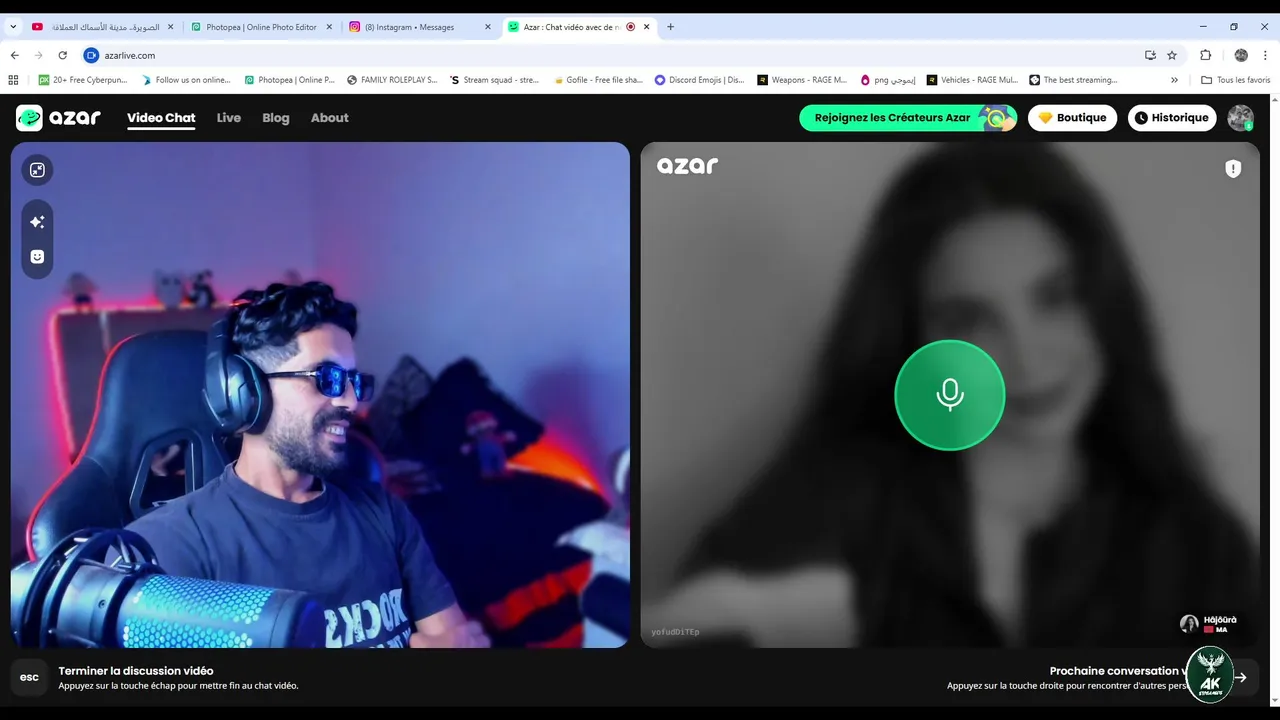Click Rejoignez les Créateurs Azar banner
This screenshot has width=1280, height=720.
click(908, 118)
